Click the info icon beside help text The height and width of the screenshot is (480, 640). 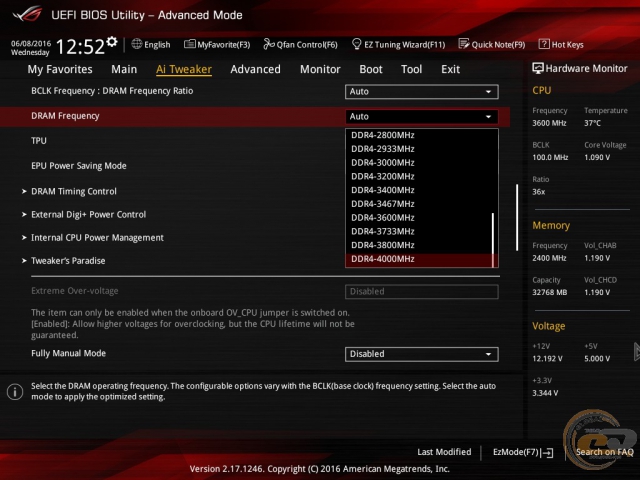(x=15, y=392)
